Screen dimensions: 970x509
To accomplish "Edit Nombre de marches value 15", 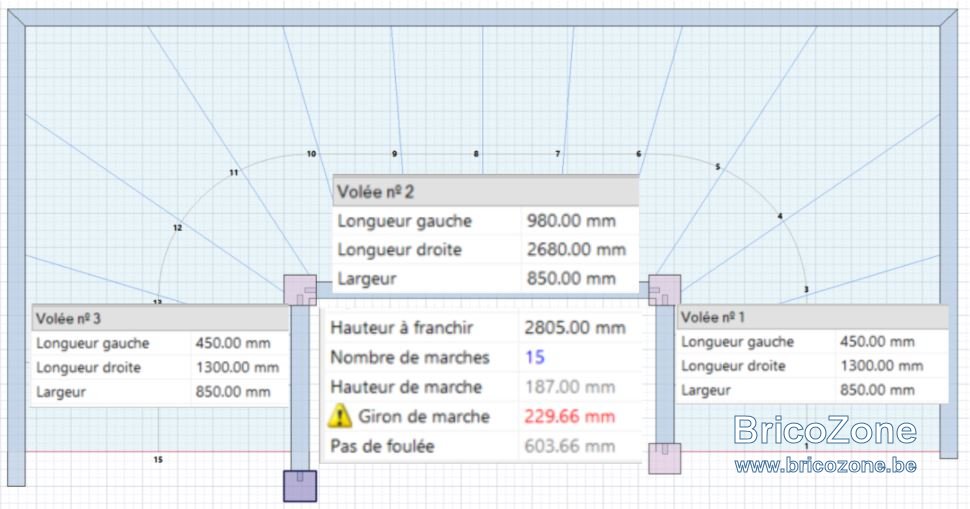I will [x=534, y=357].
